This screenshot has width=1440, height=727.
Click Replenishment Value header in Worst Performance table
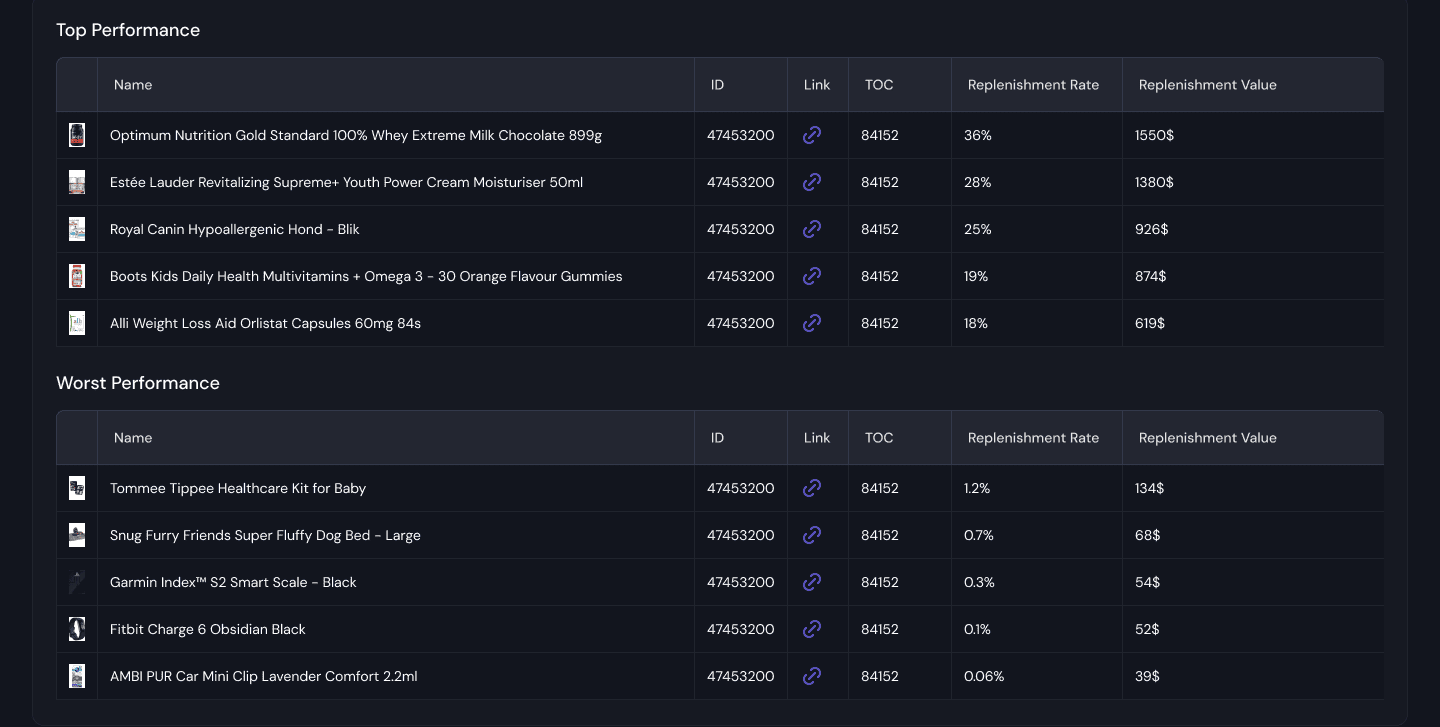(1207, 438)
